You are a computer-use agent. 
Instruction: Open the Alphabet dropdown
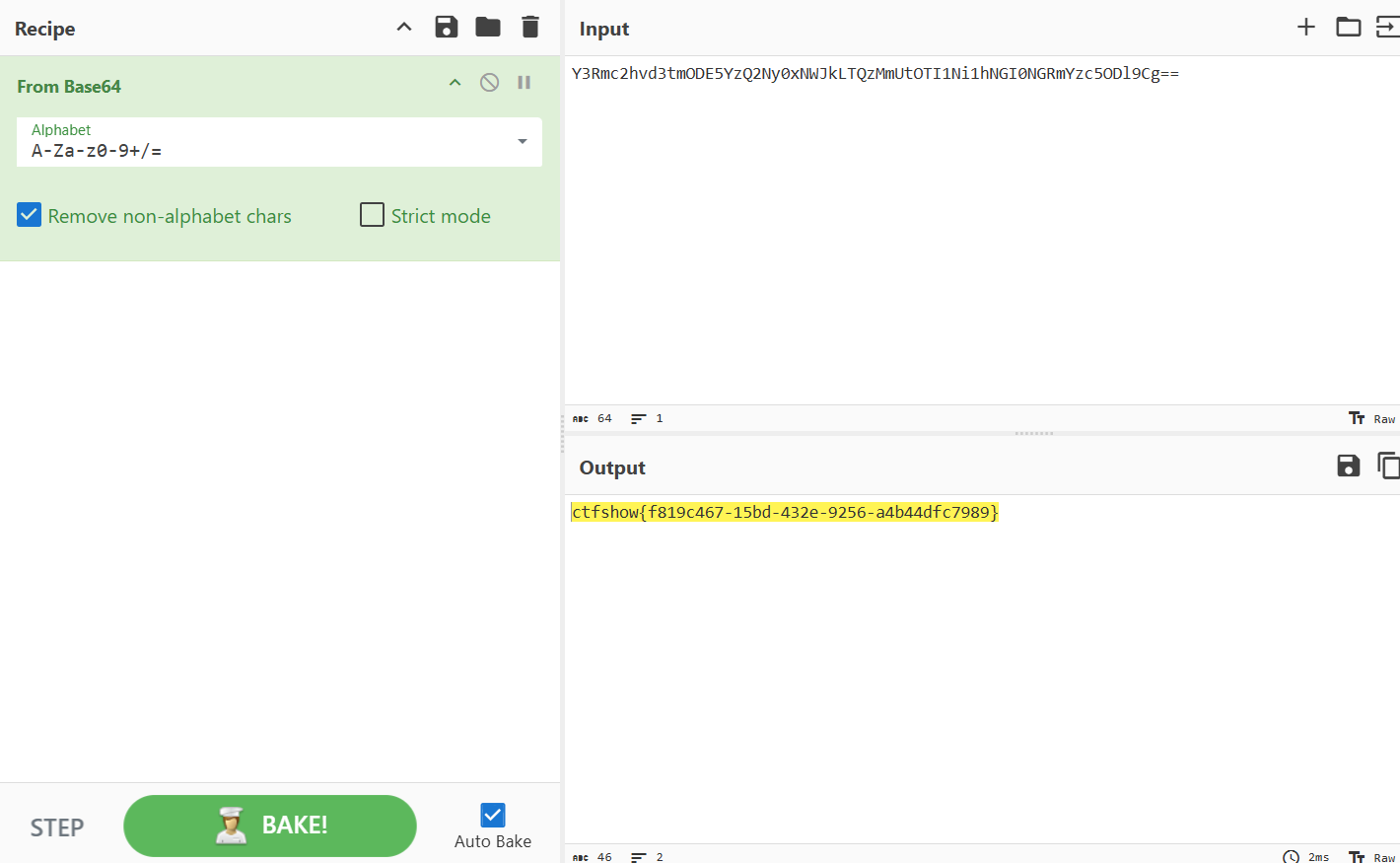pyautogui.click(x=523, y=142)
